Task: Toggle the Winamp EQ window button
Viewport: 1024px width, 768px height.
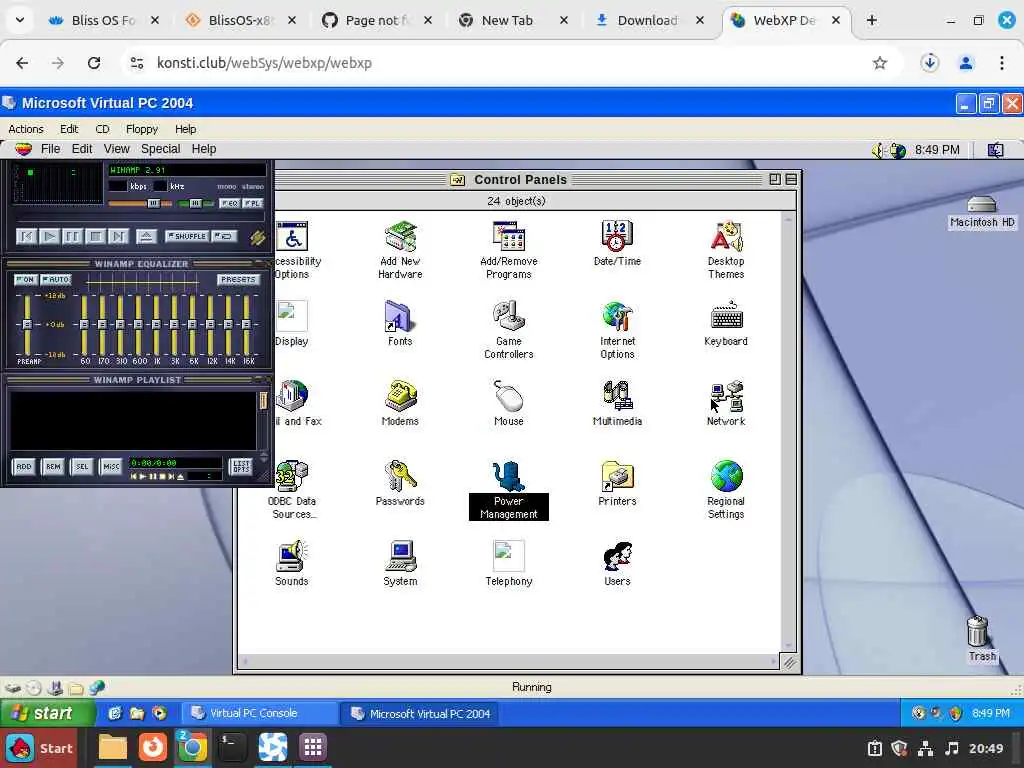Action: [230, 203]
